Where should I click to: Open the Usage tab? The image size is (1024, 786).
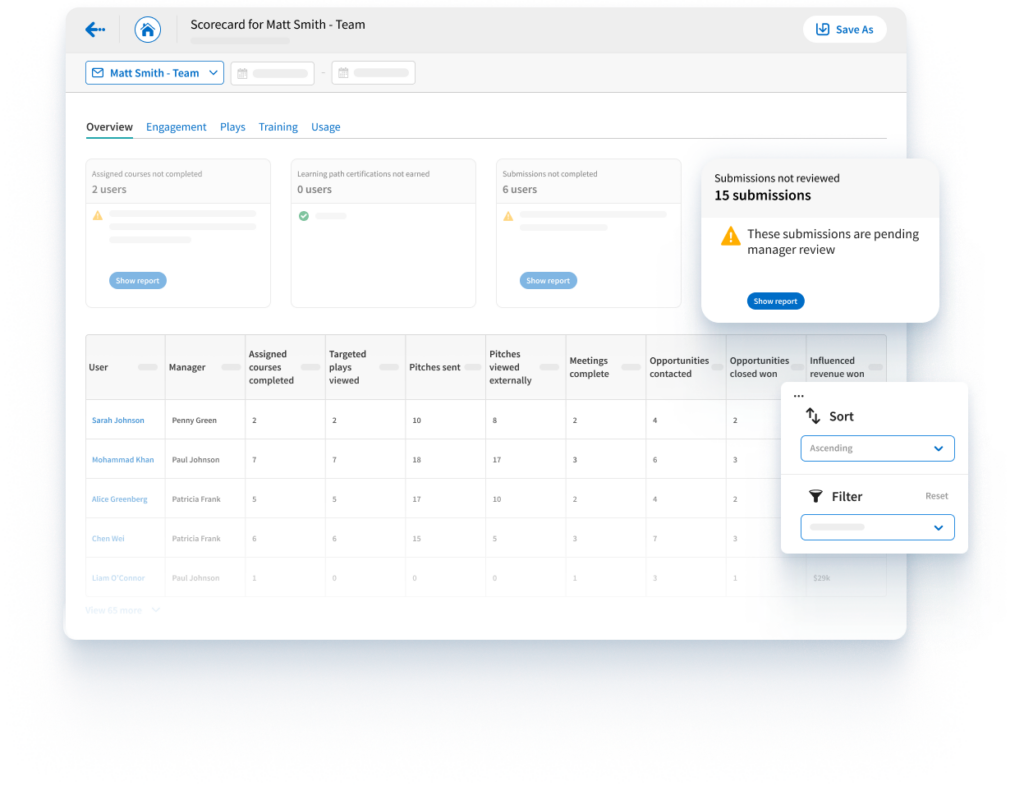[325, 127]
